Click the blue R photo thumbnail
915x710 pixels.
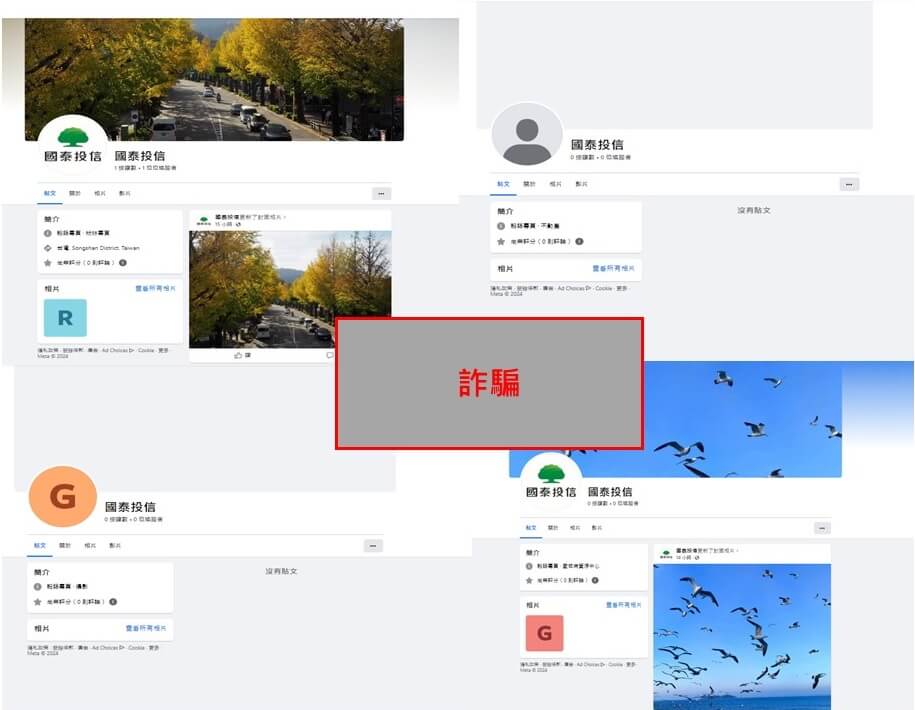(65, 318)
